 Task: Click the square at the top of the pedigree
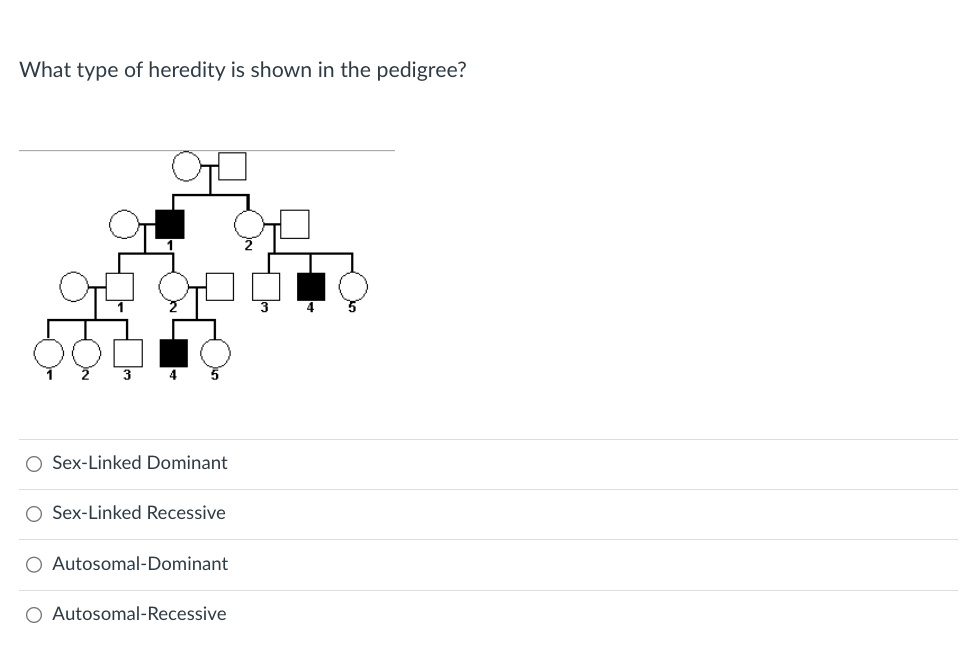231,167
